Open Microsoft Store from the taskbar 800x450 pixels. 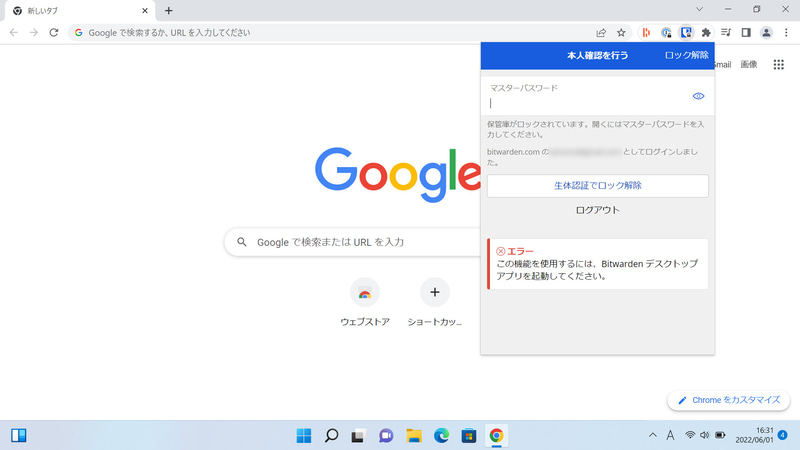point(469,435)
